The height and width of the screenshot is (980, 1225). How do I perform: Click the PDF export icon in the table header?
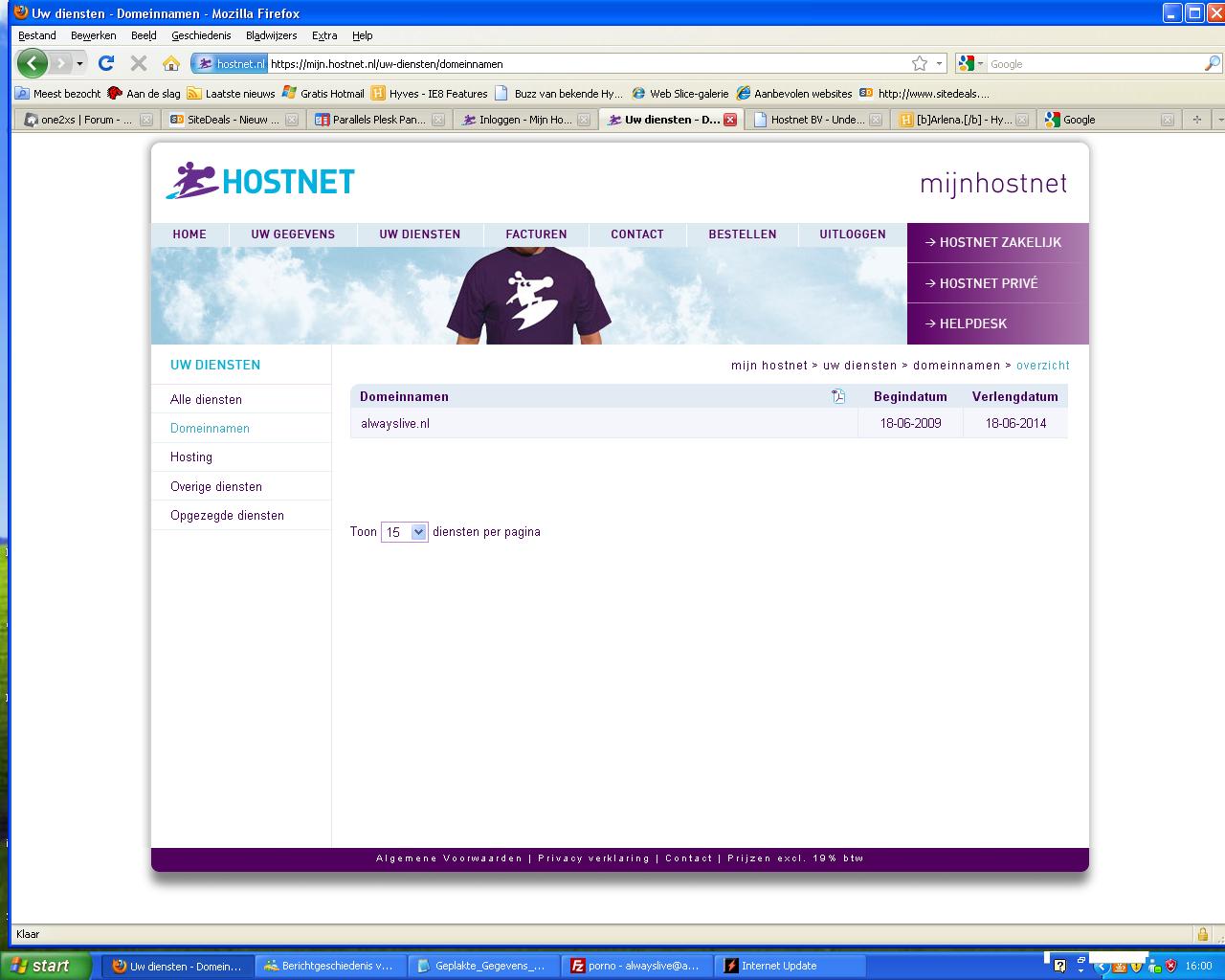click(838, 396)
